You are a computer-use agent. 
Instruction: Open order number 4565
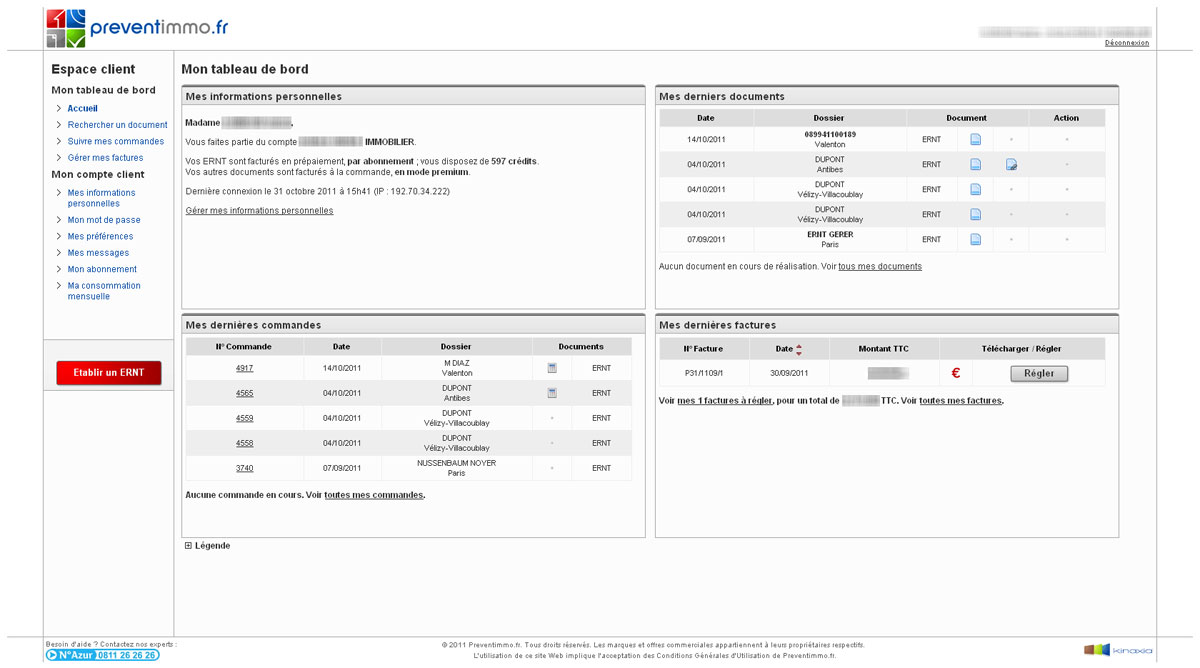point(245,393)
